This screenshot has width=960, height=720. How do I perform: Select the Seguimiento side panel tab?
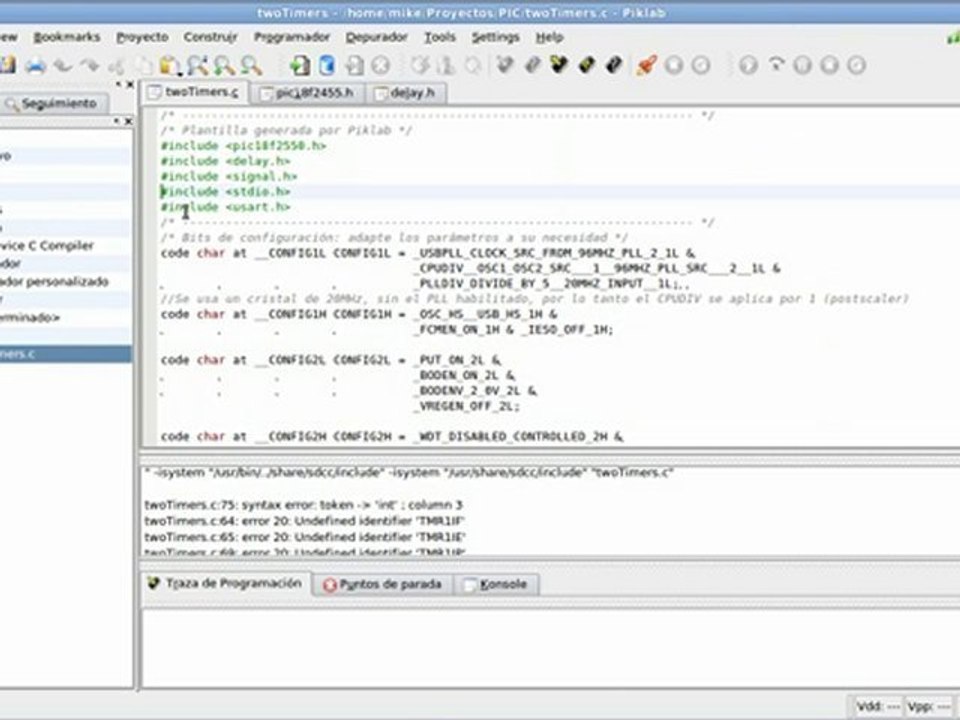pyautogui.click(x=53, y=103)
